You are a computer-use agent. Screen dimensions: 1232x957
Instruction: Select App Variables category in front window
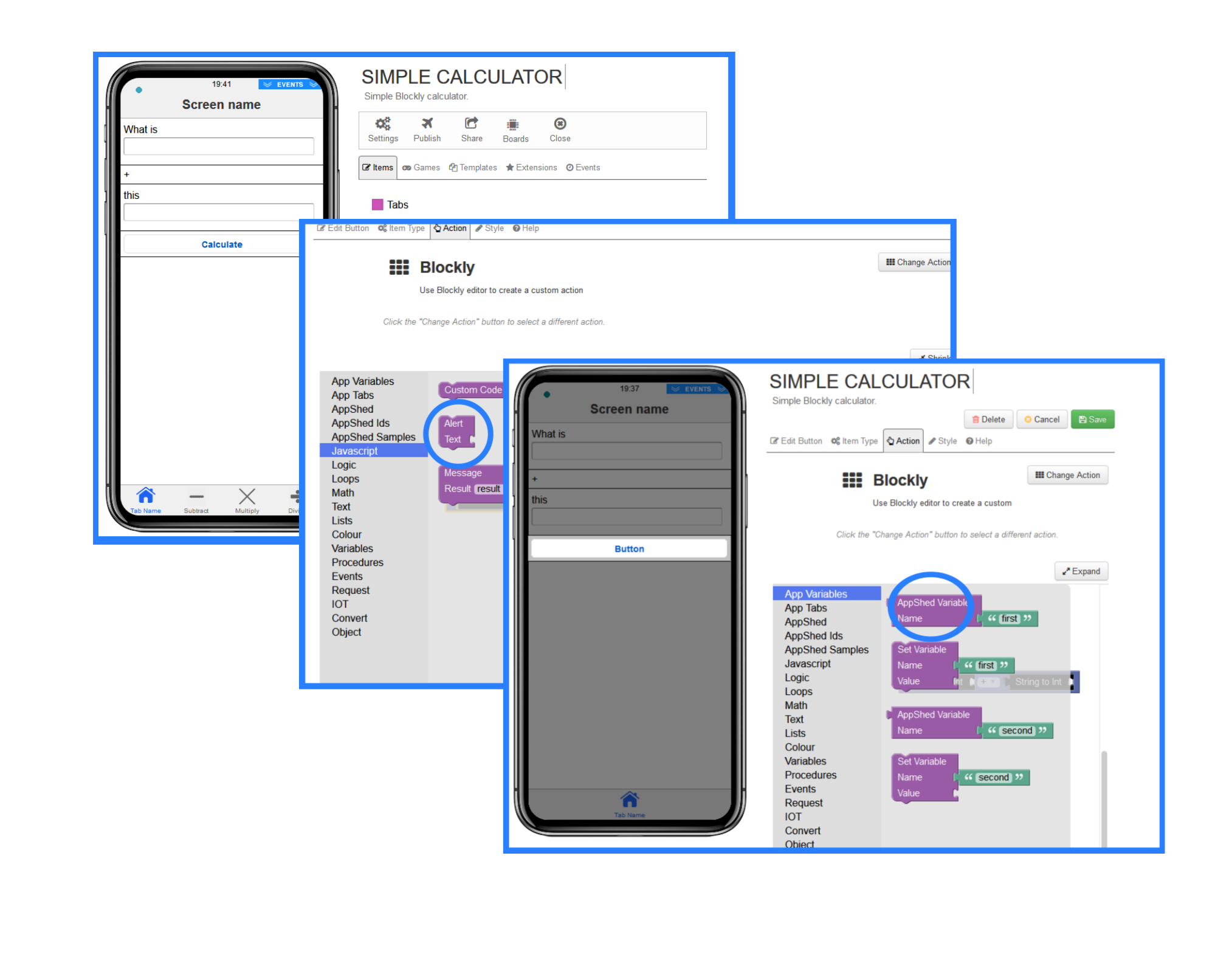click(x=826, y=593)
